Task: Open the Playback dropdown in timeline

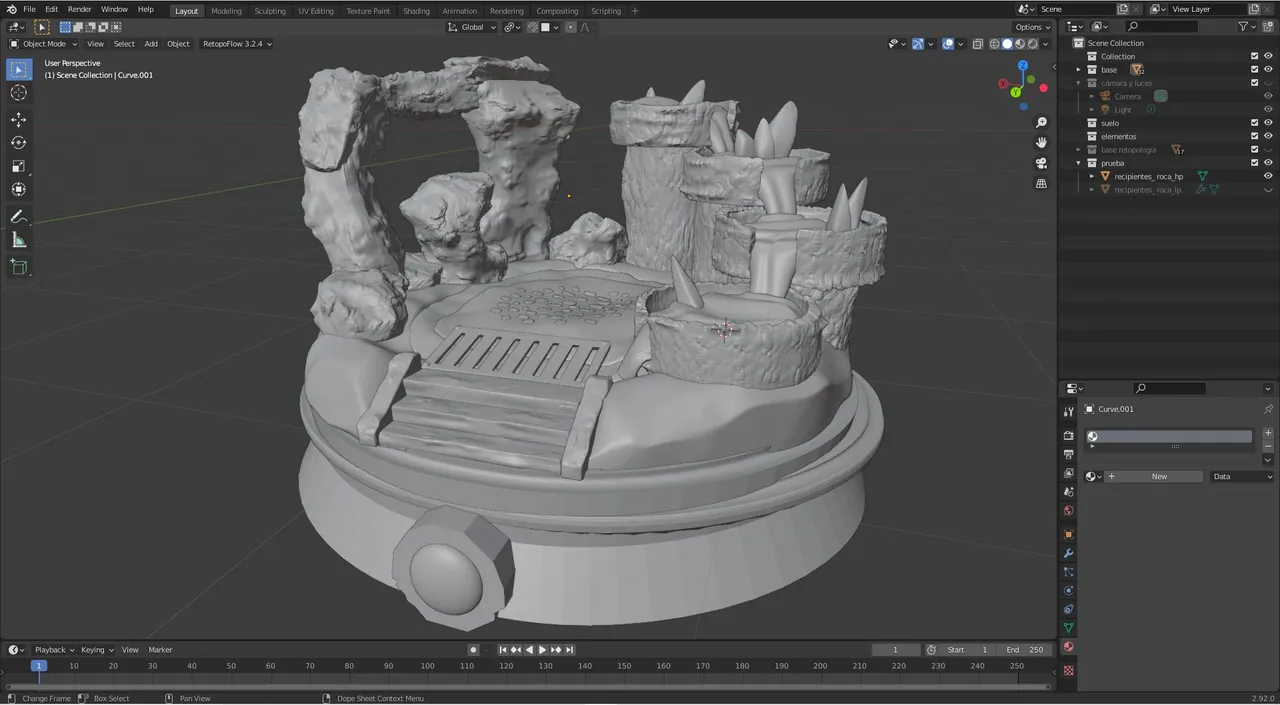Action: click(54, 650)
